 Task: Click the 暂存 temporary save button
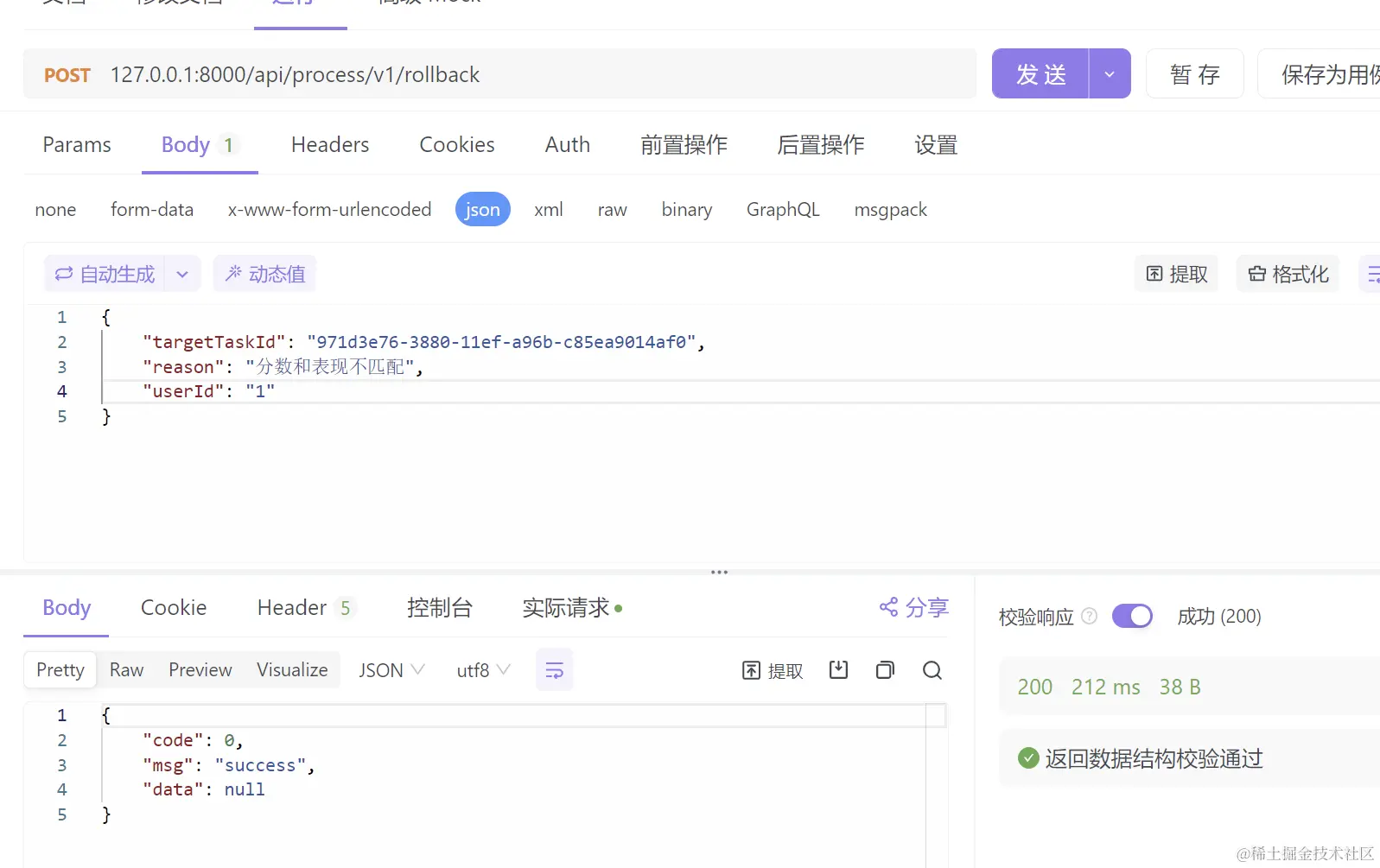(x=1195, y=74)
